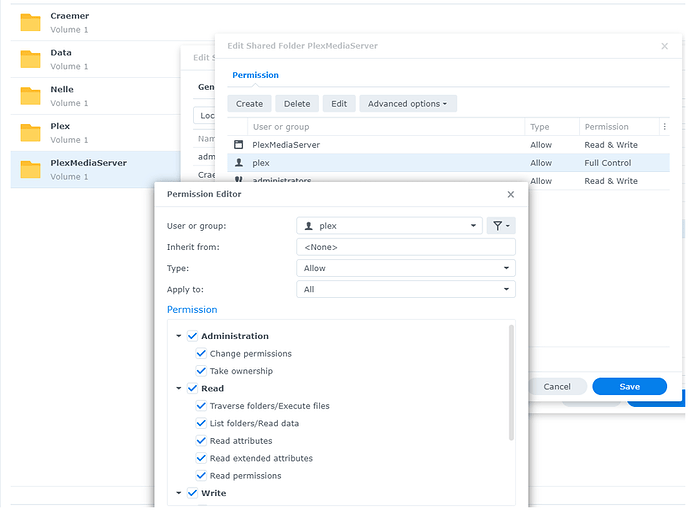
Task: Open the Apply to dropdown
Action: 406,290
